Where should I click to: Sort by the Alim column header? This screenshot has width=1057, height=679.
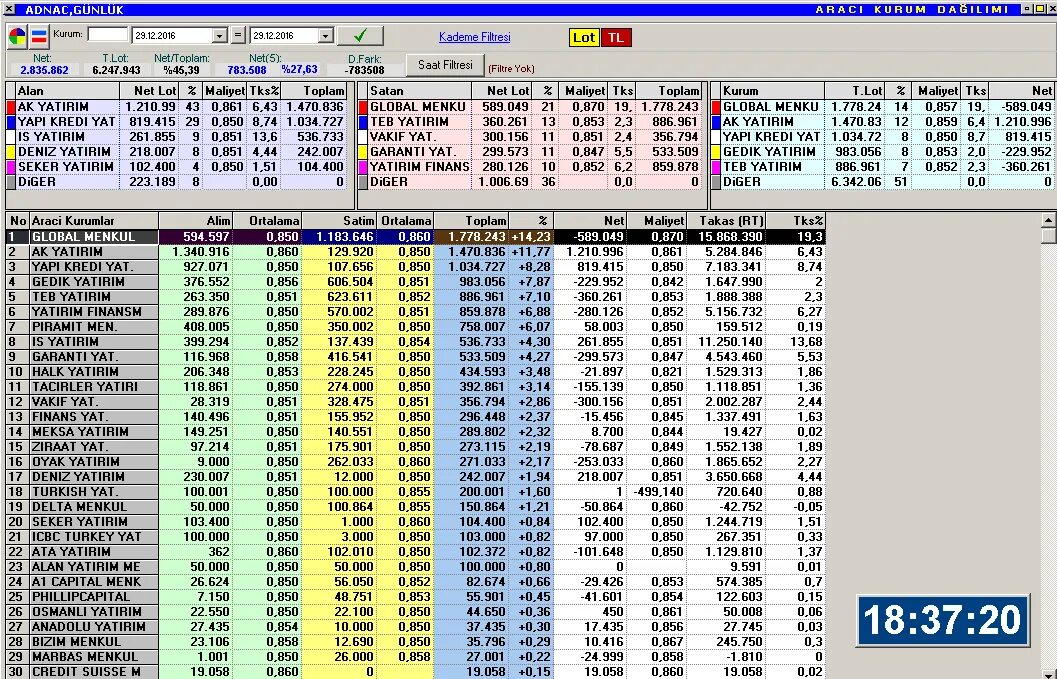coord(196,220)
